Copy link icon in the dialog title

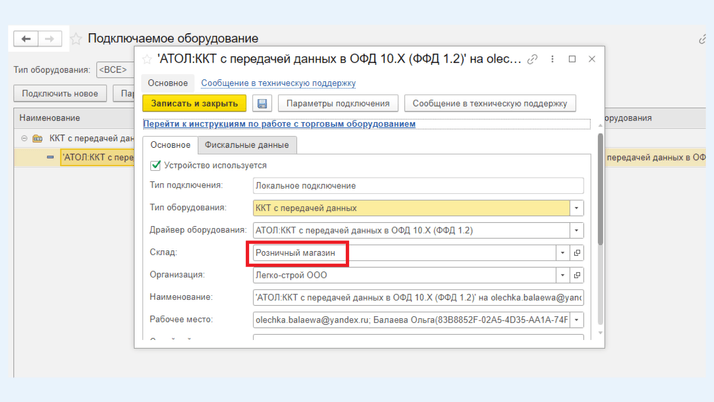click(532, 59)
